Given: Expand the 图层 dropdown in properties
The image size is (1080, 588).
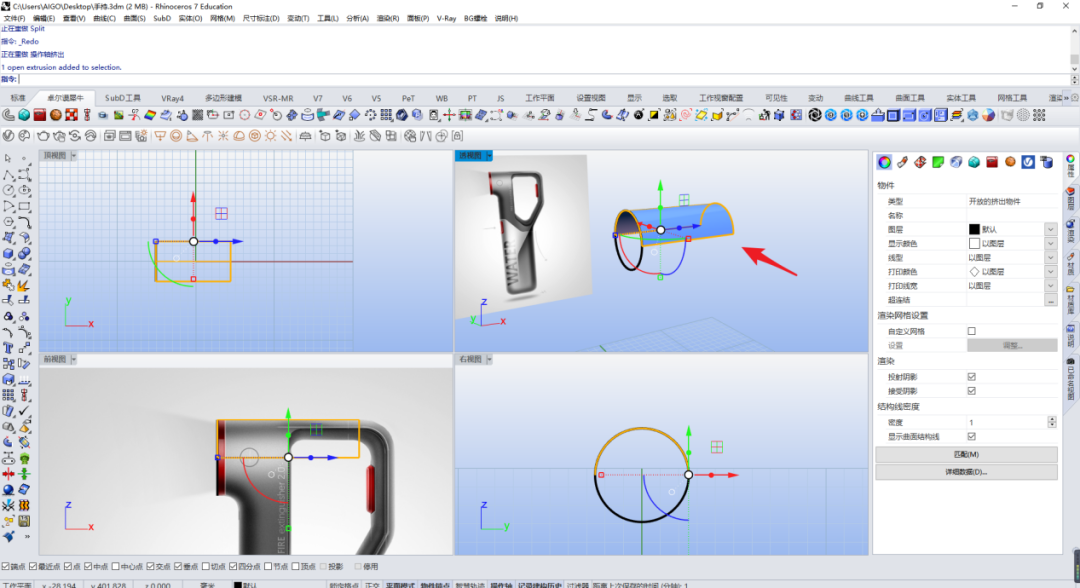Looking at the screenshot, I should click(x=1050, y=229).
